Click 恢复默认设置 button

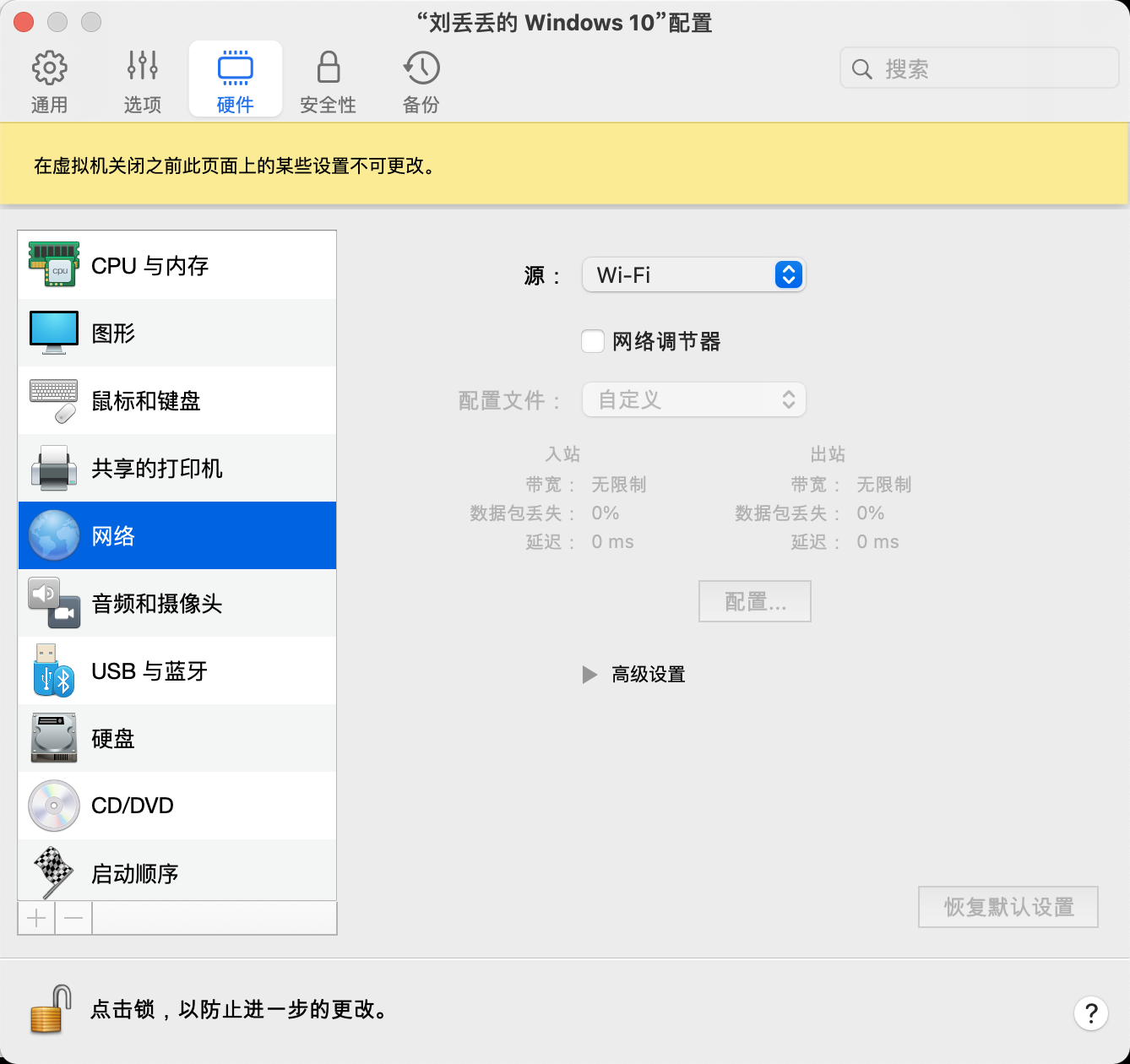(1008, 907)
